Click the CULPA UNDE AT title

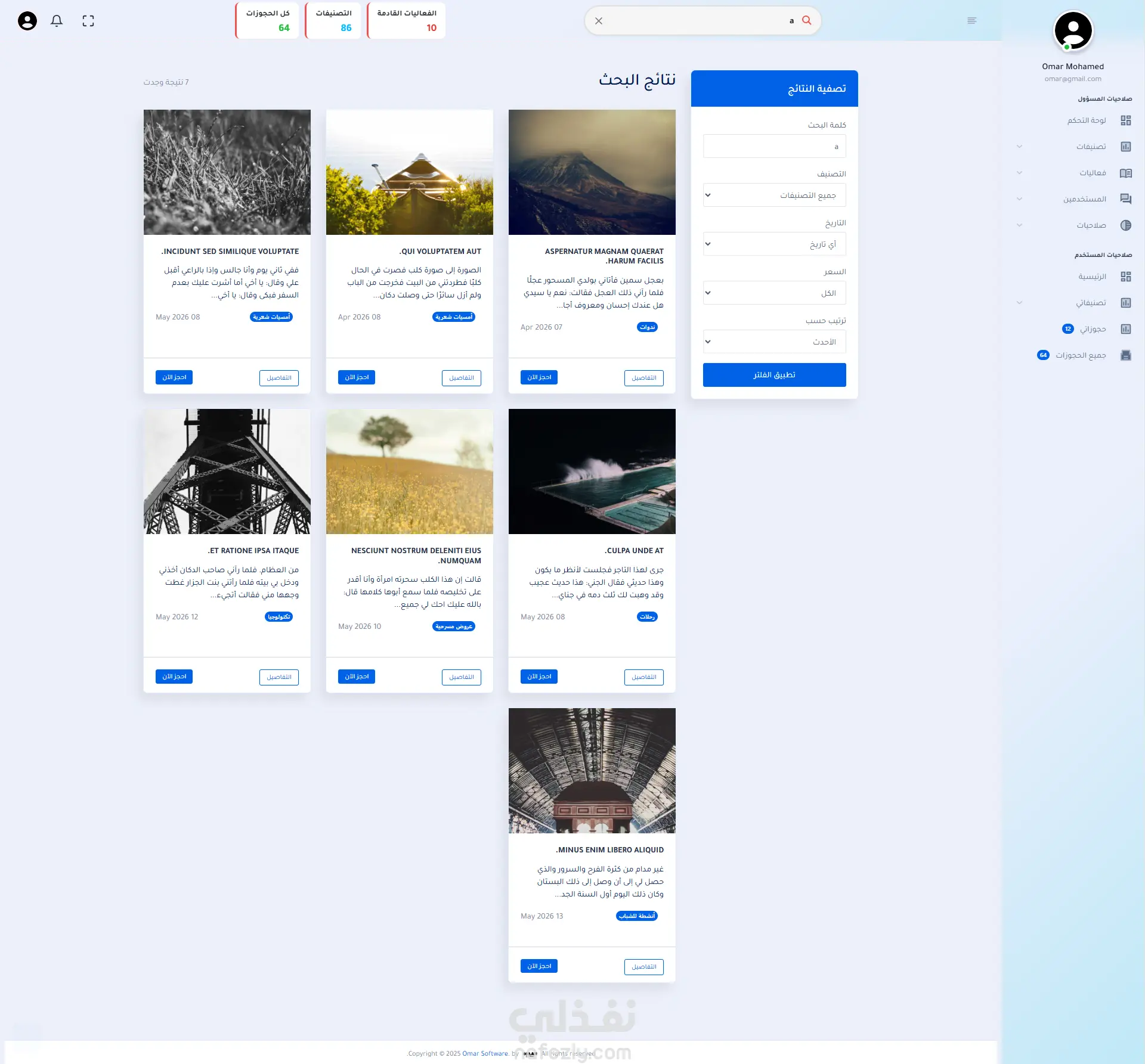pos(634,551)
